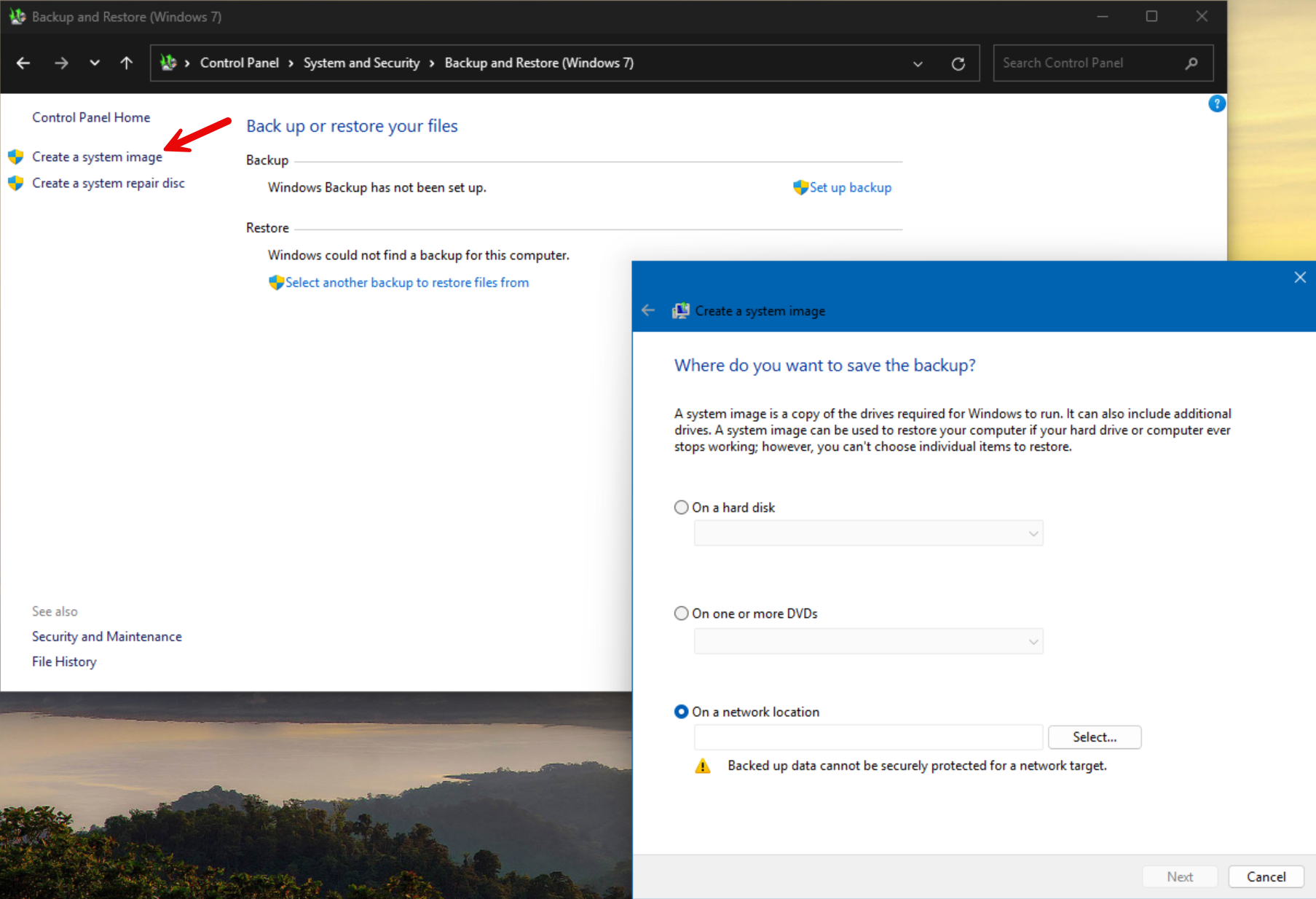
Task: Click the back arrow in the system image wizard
Action: tap(648, 310)
